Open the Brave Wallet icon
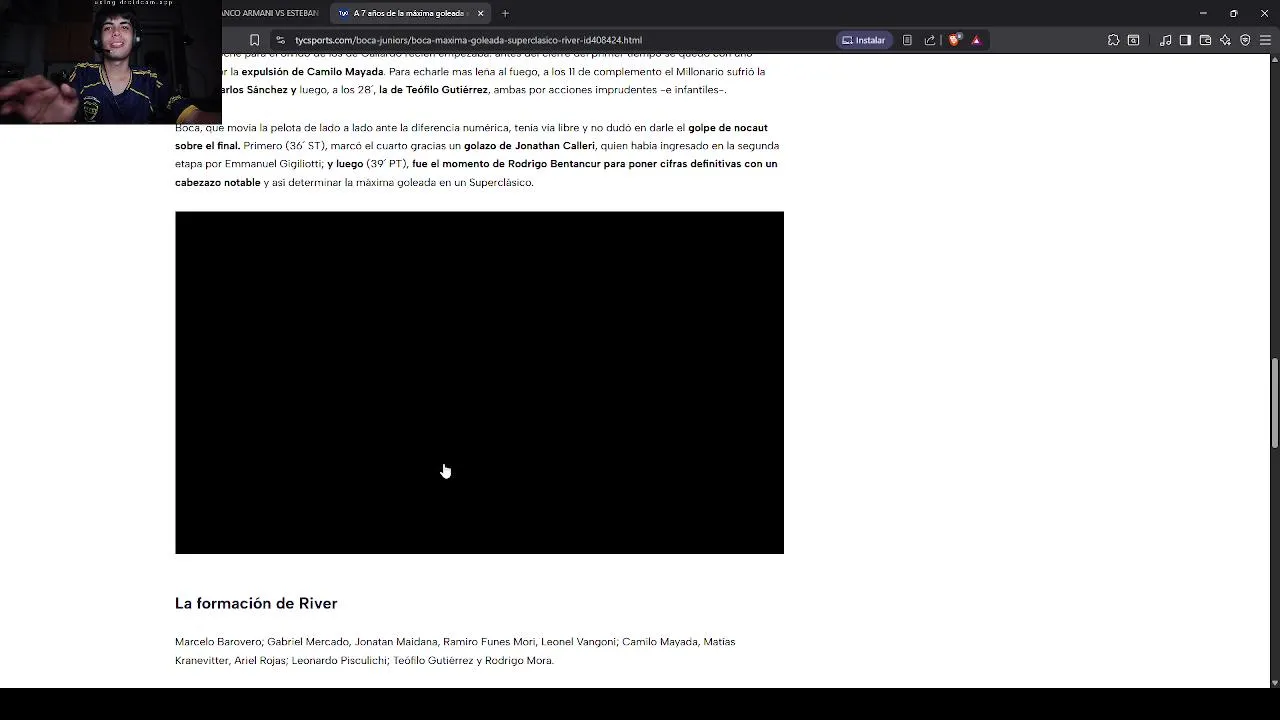 click(1205, 40)
